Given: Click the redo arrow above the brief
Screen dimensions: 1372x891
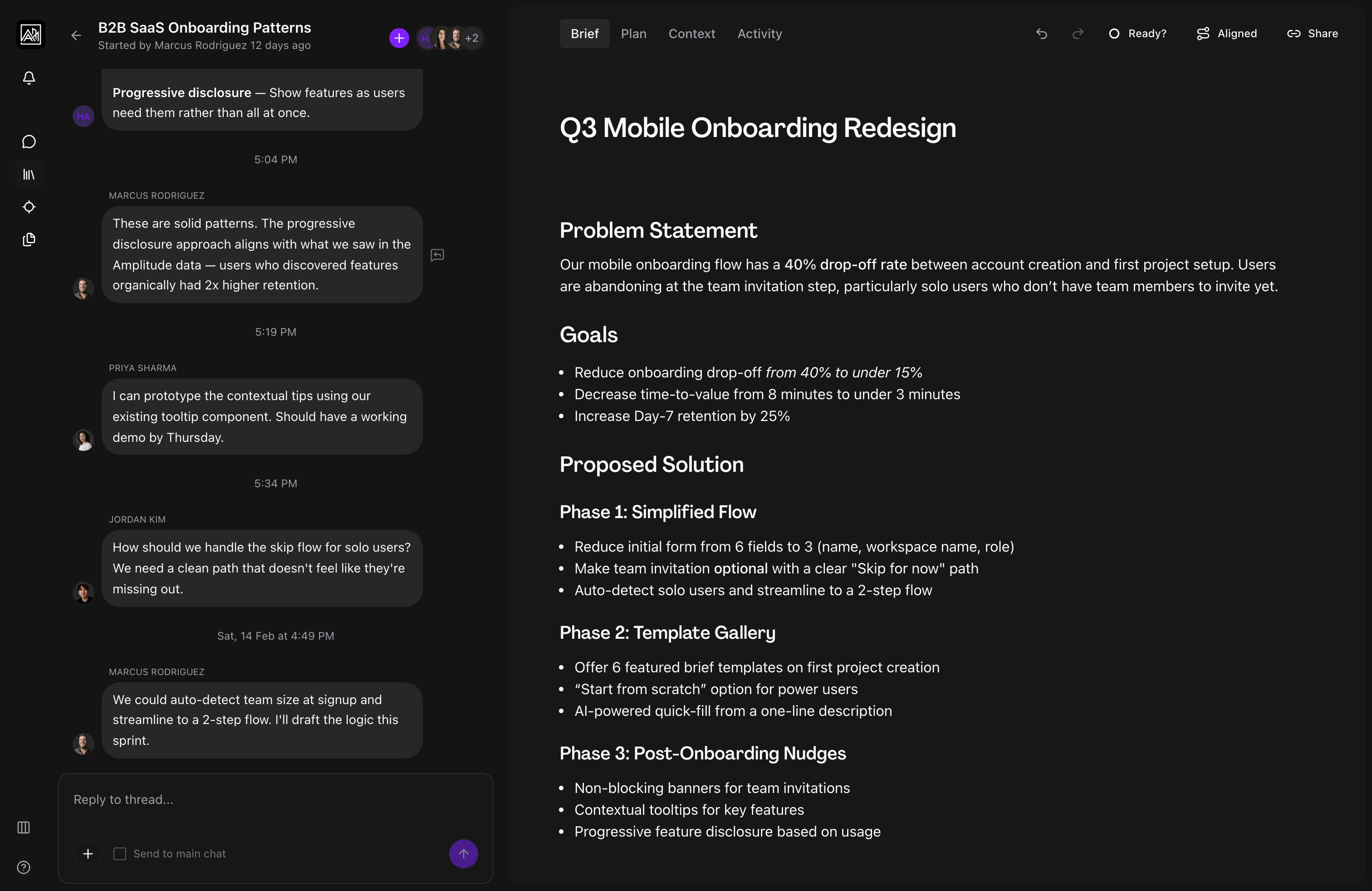Looking at the screenshot, I should (1078, 34).
